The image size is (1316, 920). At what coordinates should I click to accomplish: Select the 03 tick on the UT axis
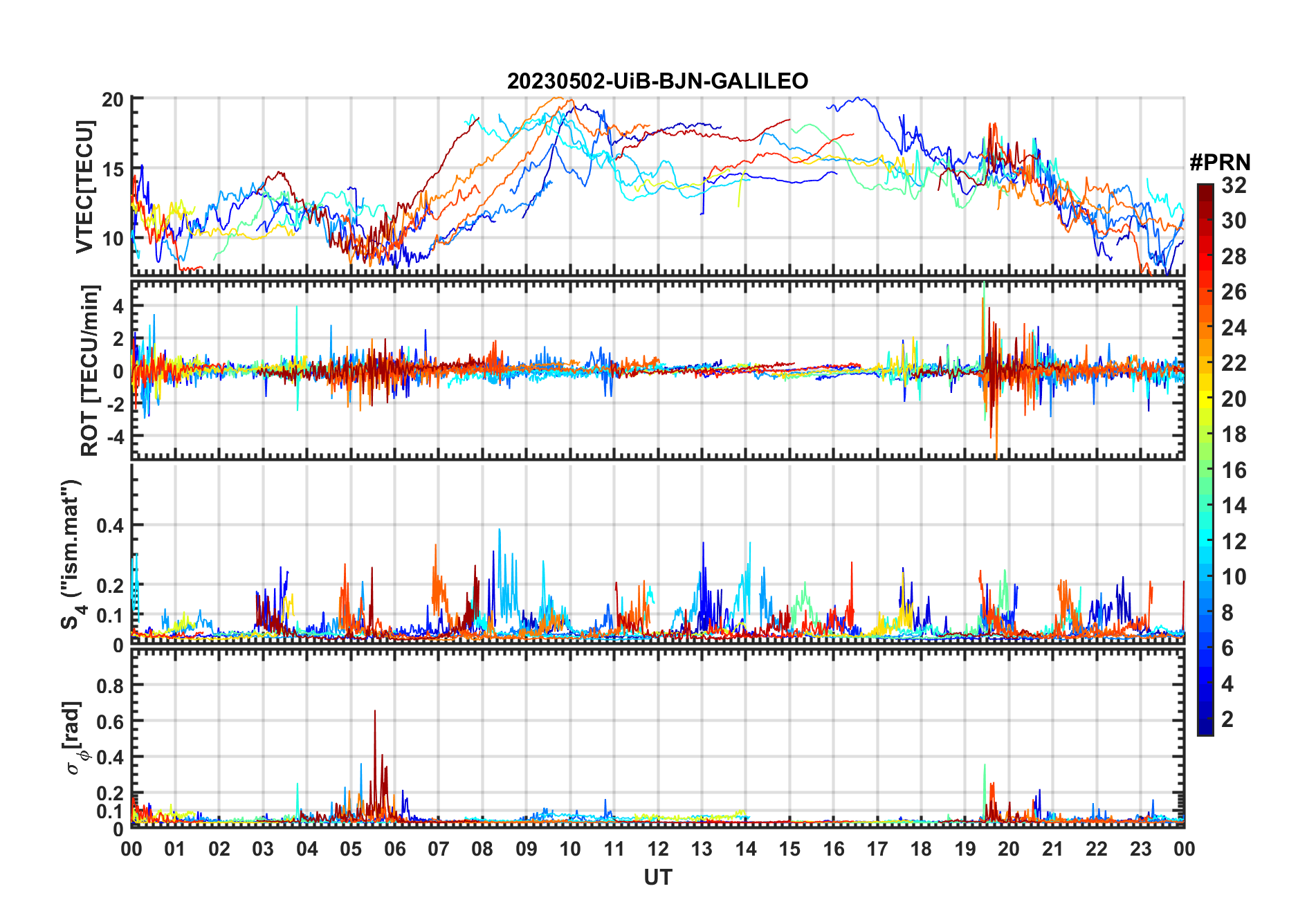263,849
